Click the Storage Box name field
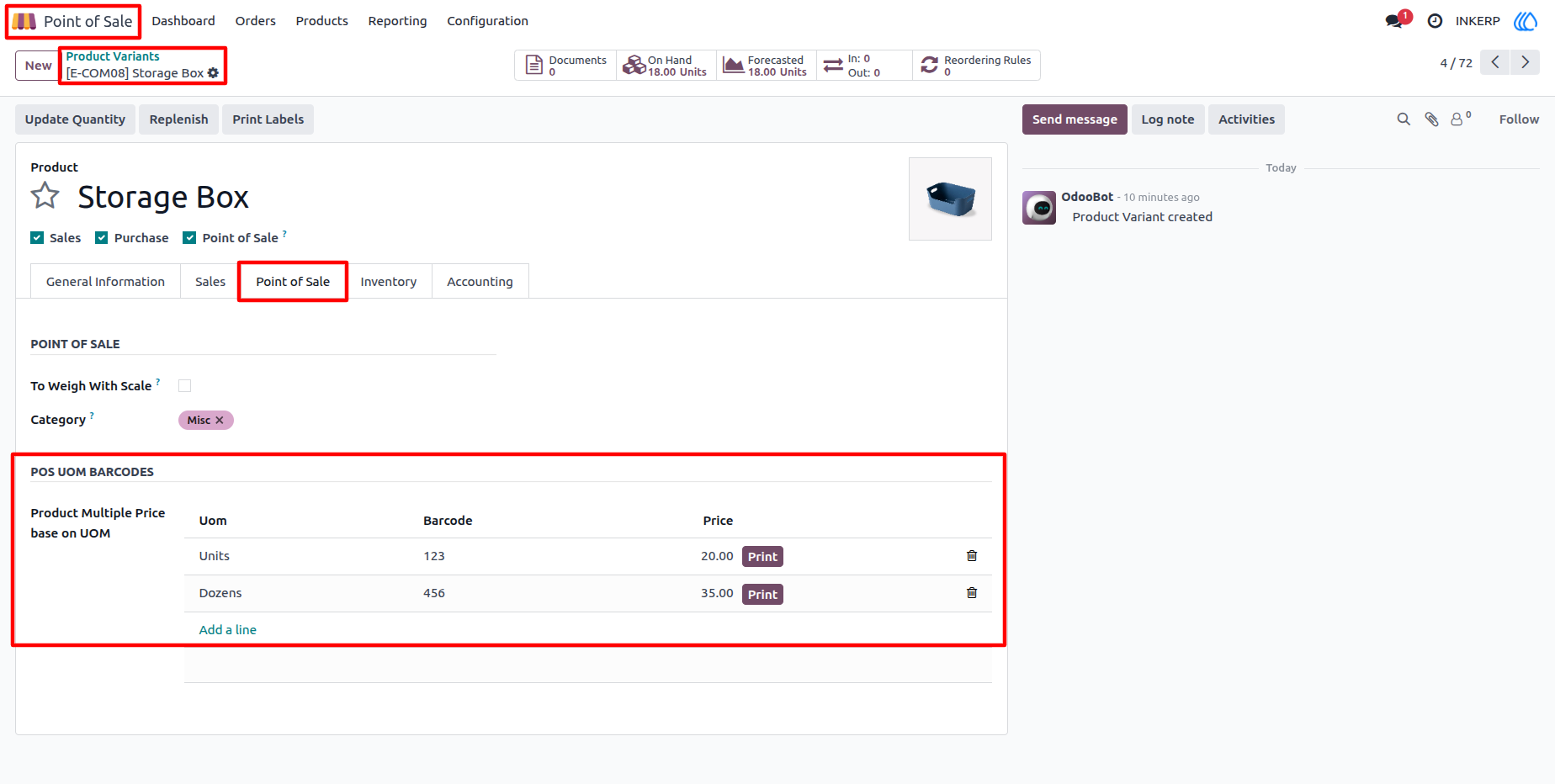The image size is (1555, 784). (x=163, y=197)
